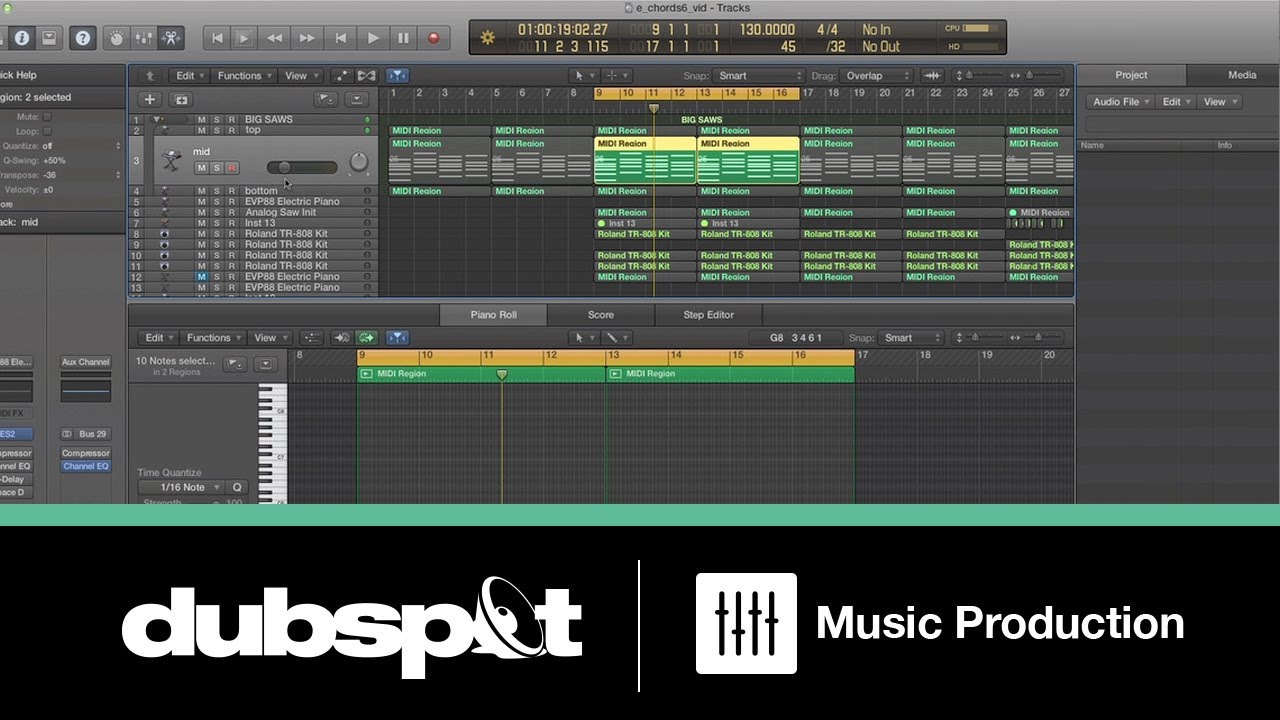Image resolution: width=1280 pixels, height=720 pixels.
Task: Open the Drag Overlap dropdown
Action: [876, 75]
